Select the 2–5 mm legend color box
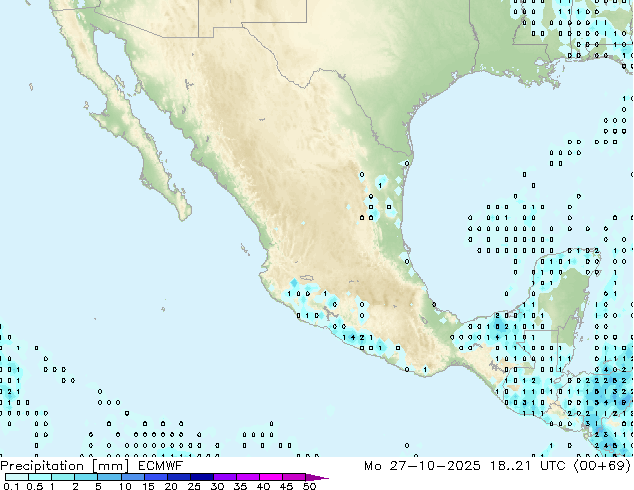This screenshot has width=634, height=490. (86, 477)
